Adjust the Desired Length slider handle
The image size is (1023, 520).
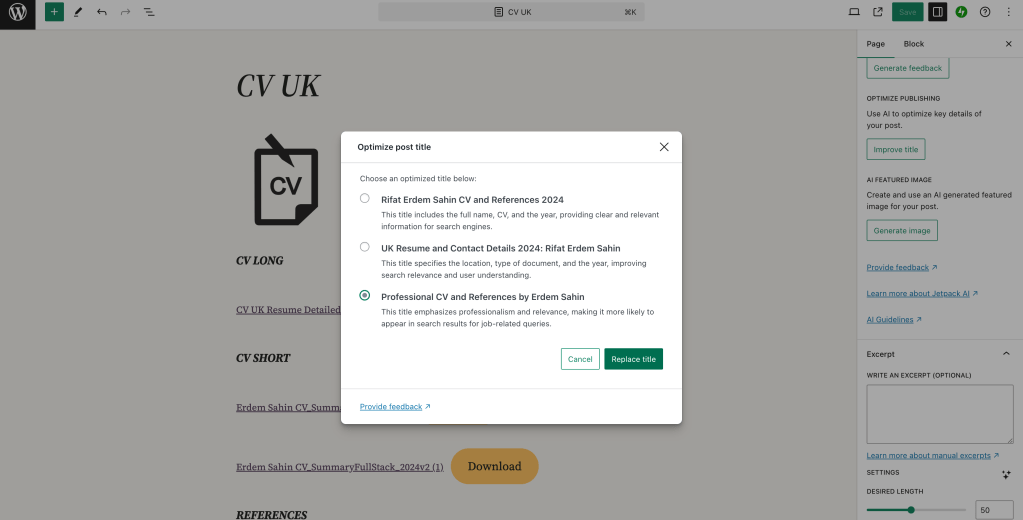pyautogui.click(x=911, y=510)
